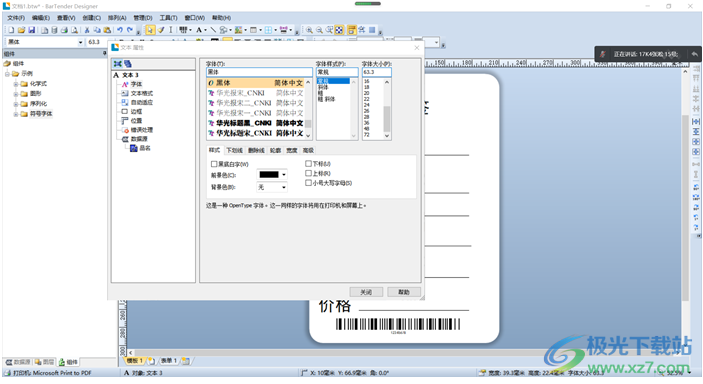The width and height of the screenshot is (703, 384).
Task: Click the font list scroll down arrow
Action: pyautogui.click(x=308, y=135)
